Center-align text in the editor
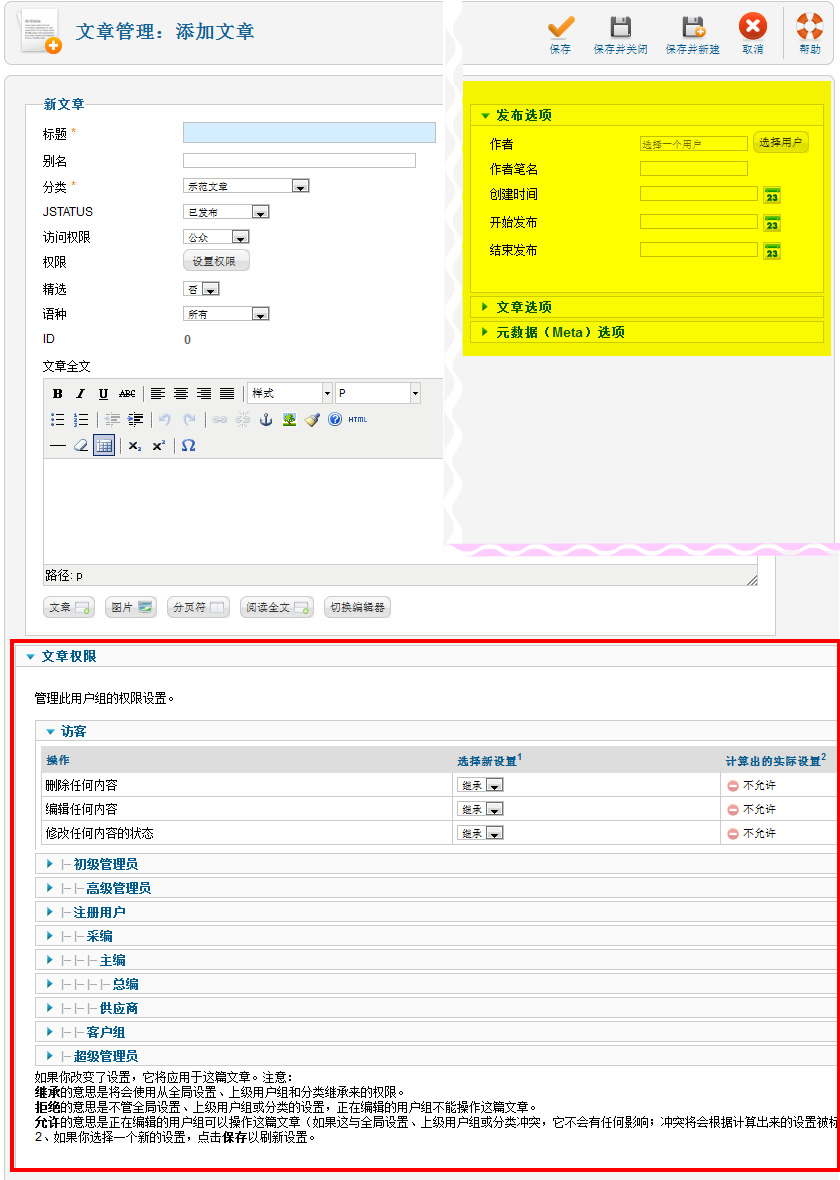The width and height of the screenshot is (840, 1180). [181, 394]
